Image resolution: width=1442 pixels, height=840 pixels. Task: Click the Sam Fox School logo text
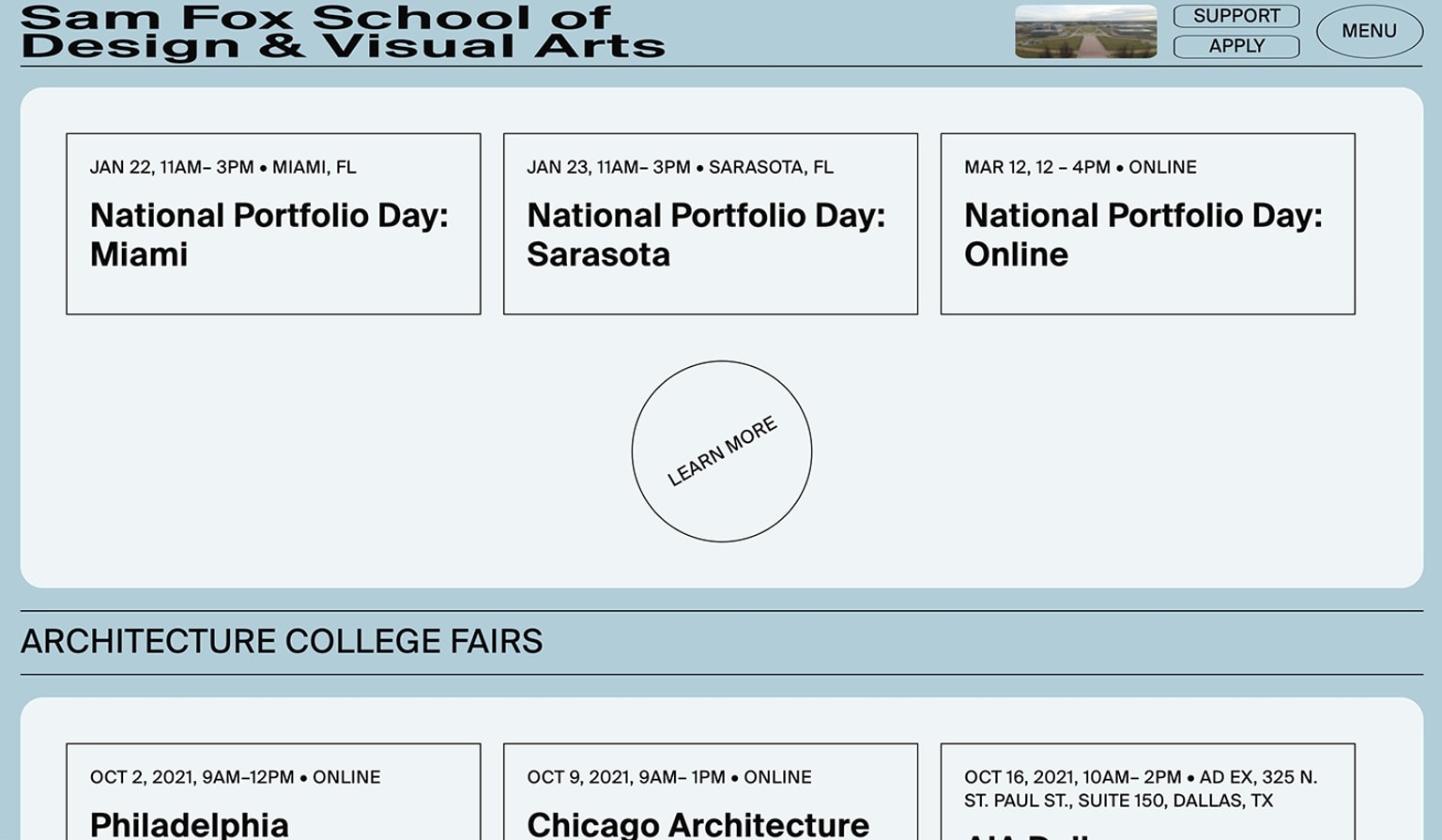point(315,17)
